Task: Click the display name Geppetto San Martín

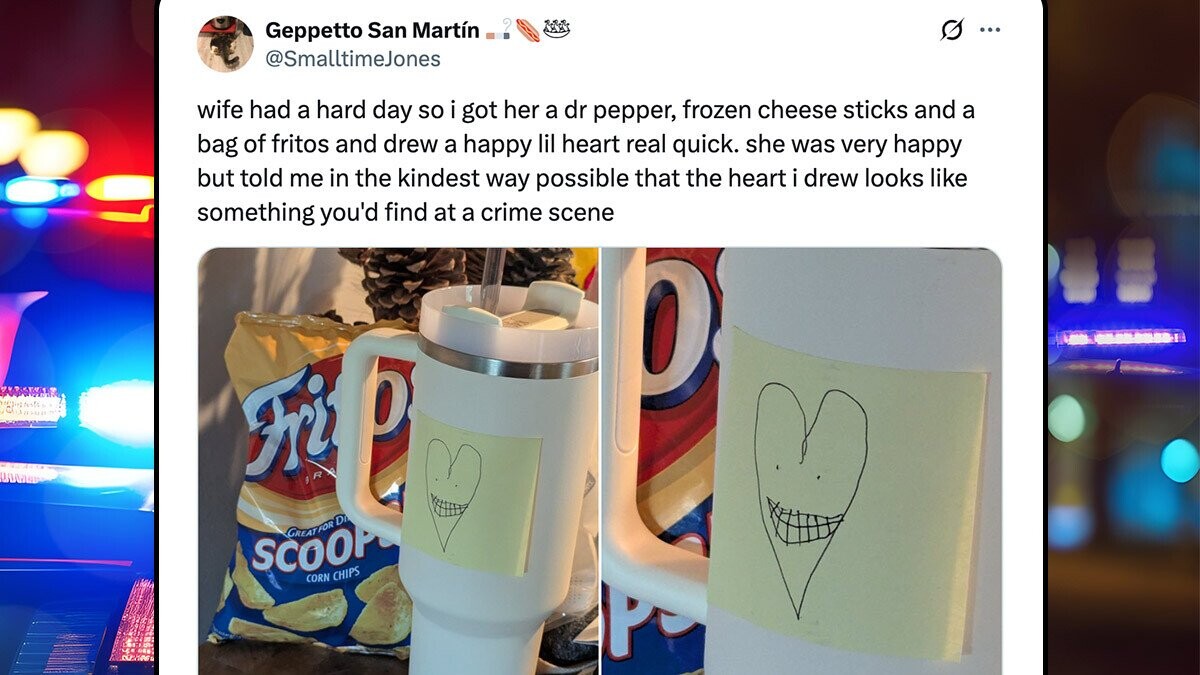Action: tap(370, 31)
